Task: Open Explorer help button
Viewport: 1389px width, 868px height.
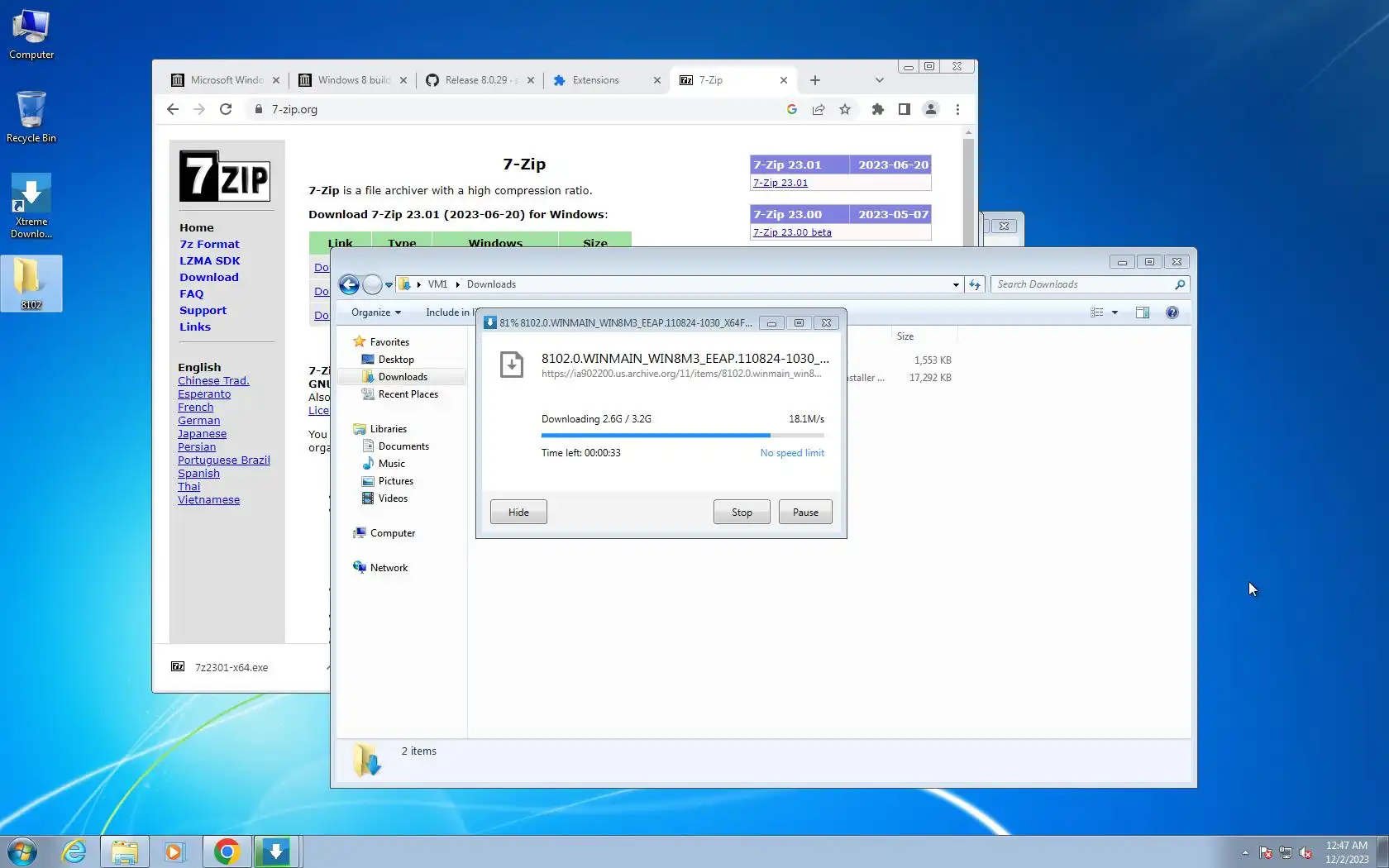Action: (1172, 312)
